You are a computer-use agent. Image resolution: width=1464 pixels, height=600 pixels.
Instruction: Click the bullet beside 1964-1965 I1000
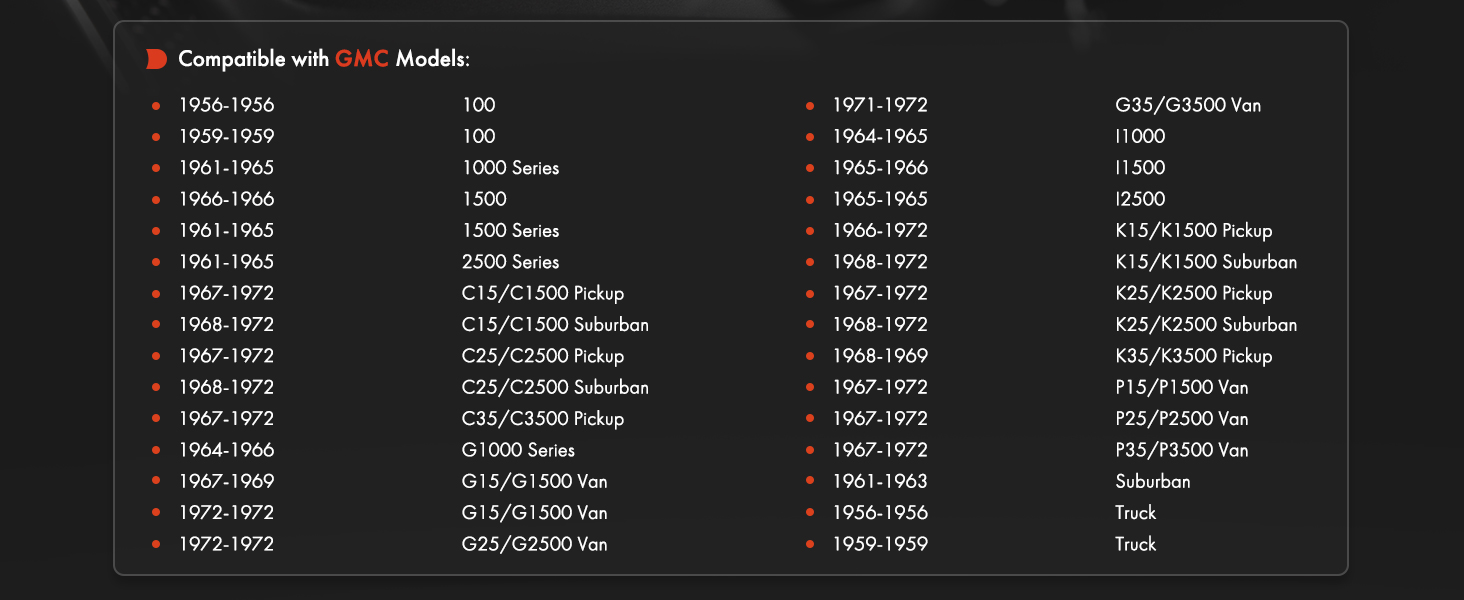810,136
